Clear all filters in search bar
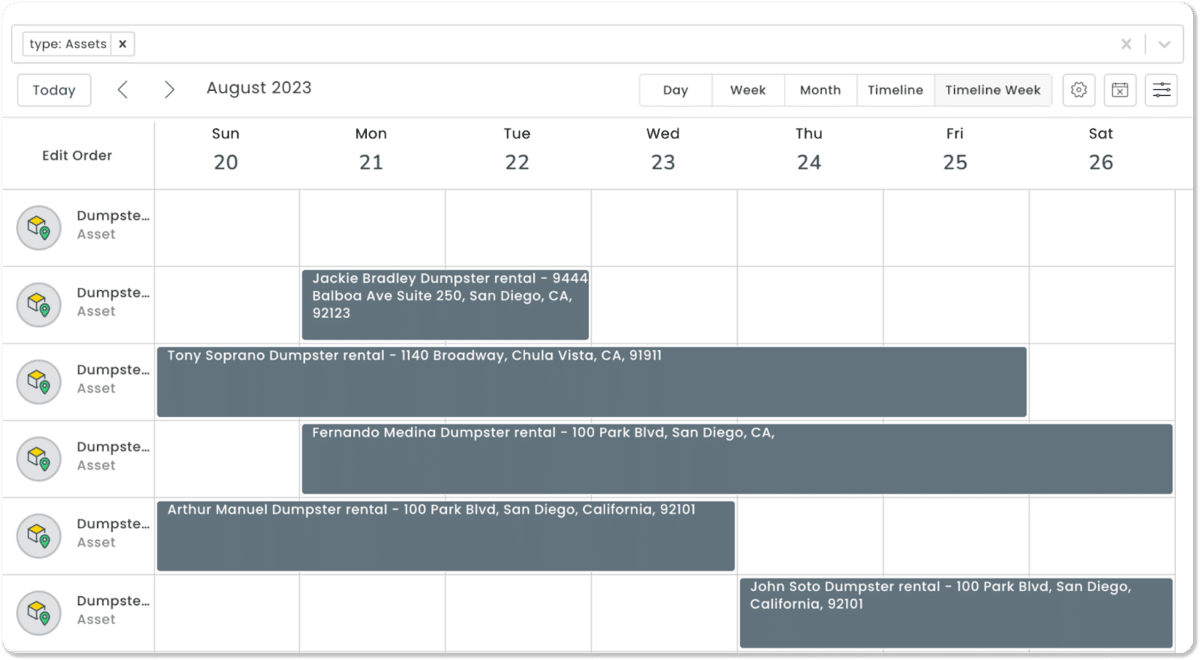1200x660 pixels. point(1126,44)
